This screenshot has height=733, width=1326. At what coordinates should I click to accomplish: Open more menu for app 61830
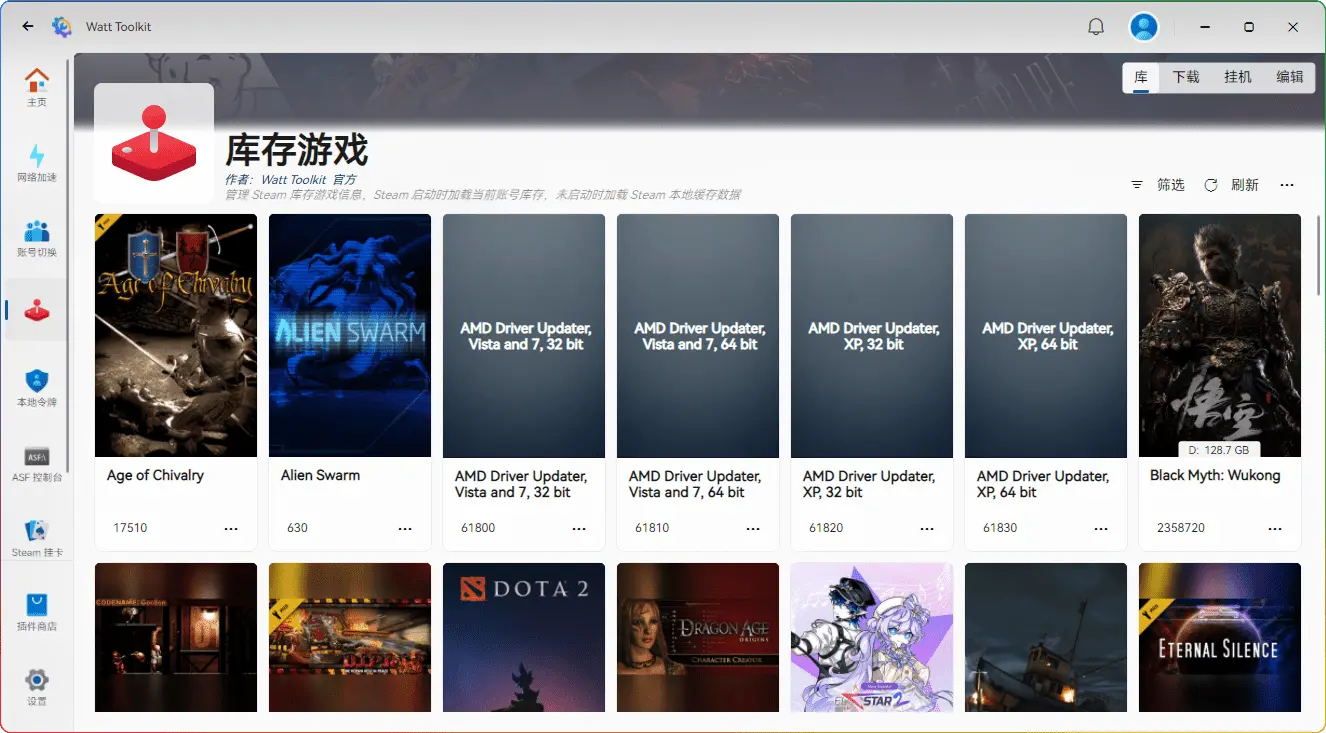(x=1101, y=528)
